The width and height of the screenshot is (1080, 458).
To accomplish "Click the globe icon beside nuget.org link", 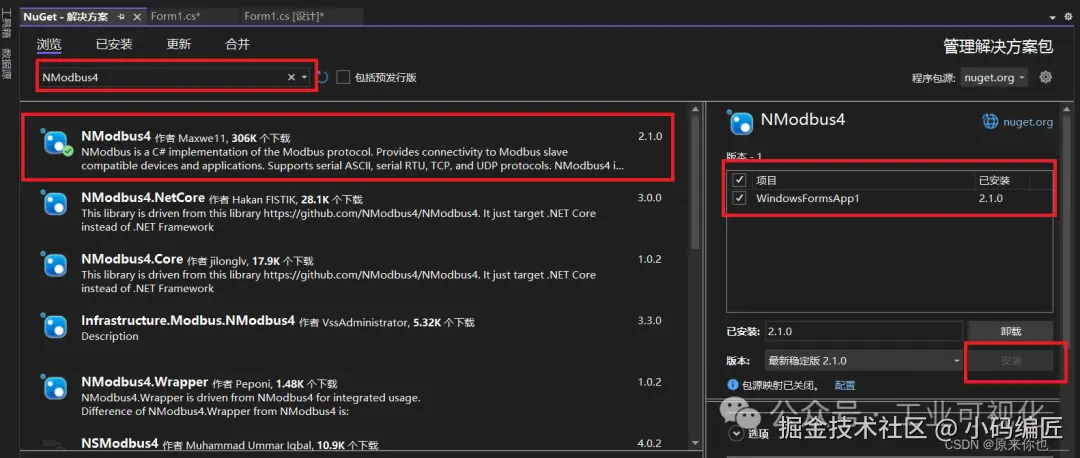I will coord(990,122).
